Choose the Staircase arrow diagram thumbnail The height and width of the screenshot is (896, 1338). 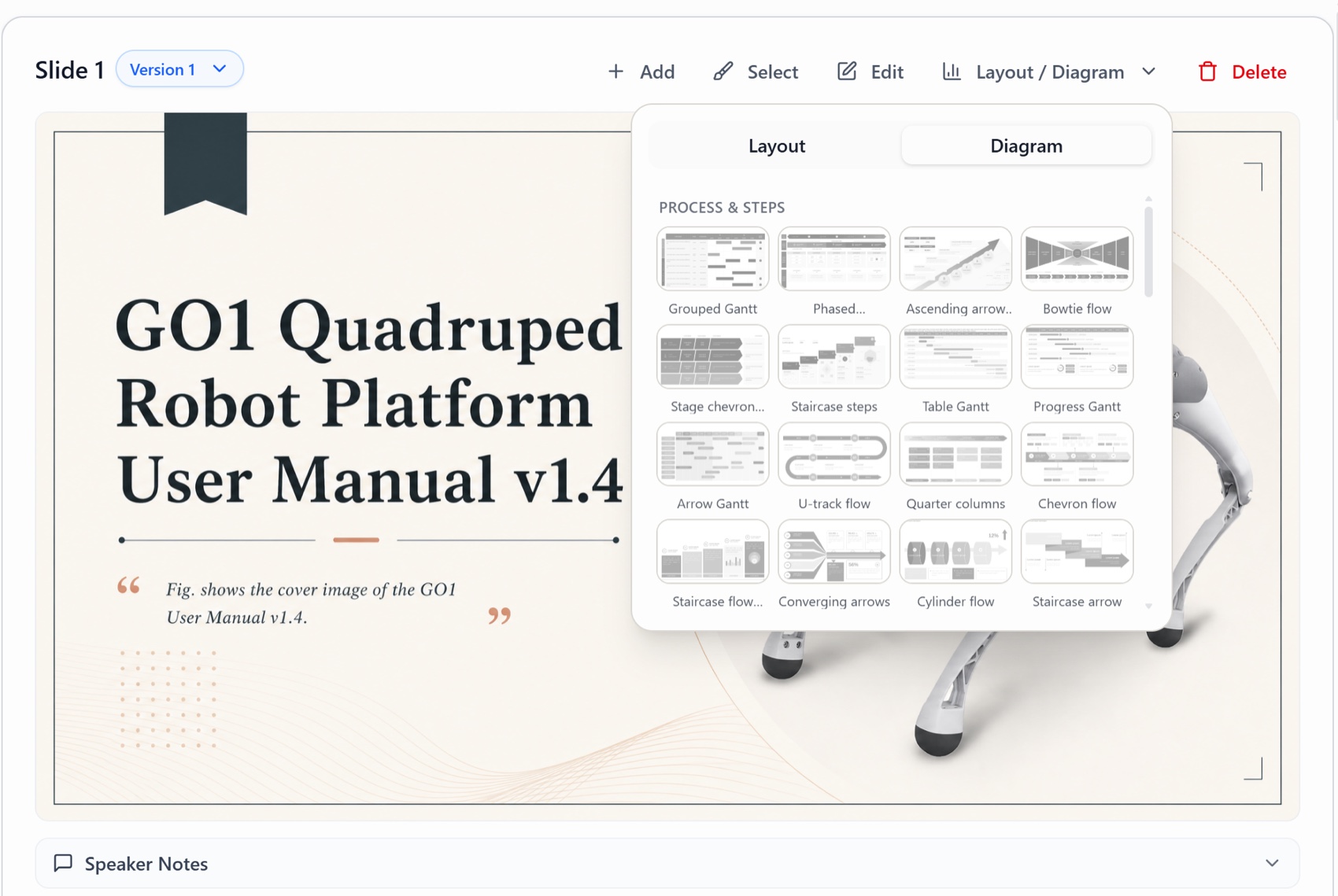pyautogui.click(x=1077, y=551)
